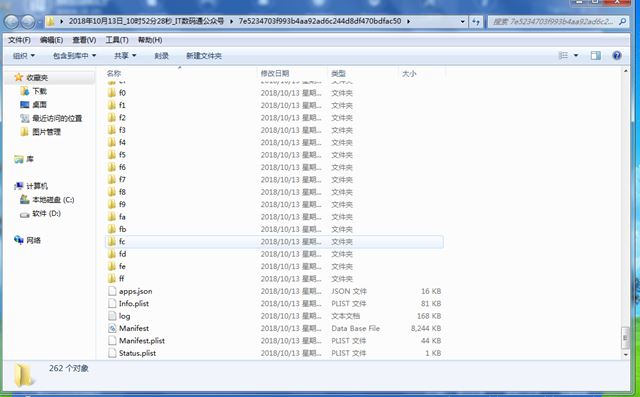Select the f0 folder icon
The height and width of the screenshot is (397, 640).
pos(111,93)
